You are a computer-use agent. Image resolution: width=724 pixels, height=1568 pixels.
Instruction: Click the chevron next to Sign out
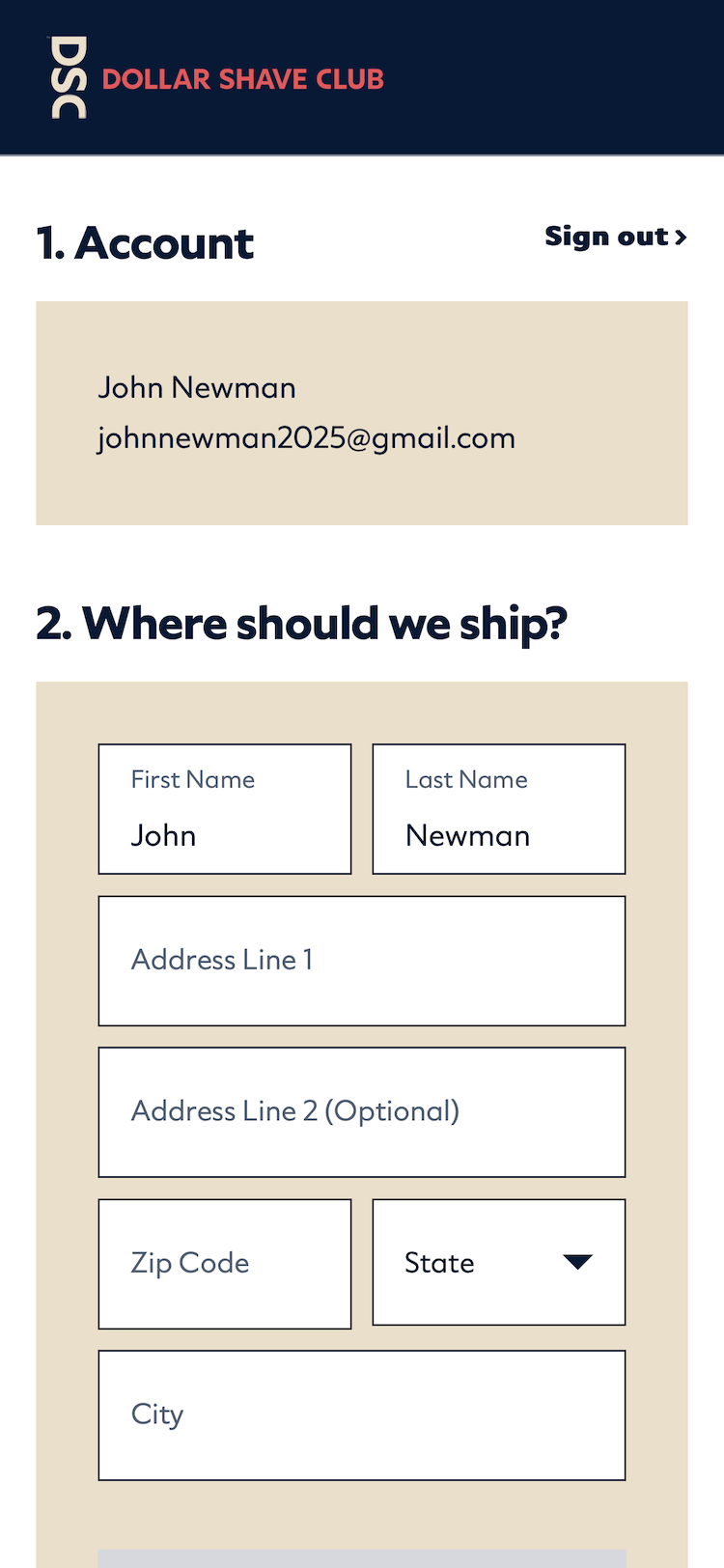click(682, 237)
